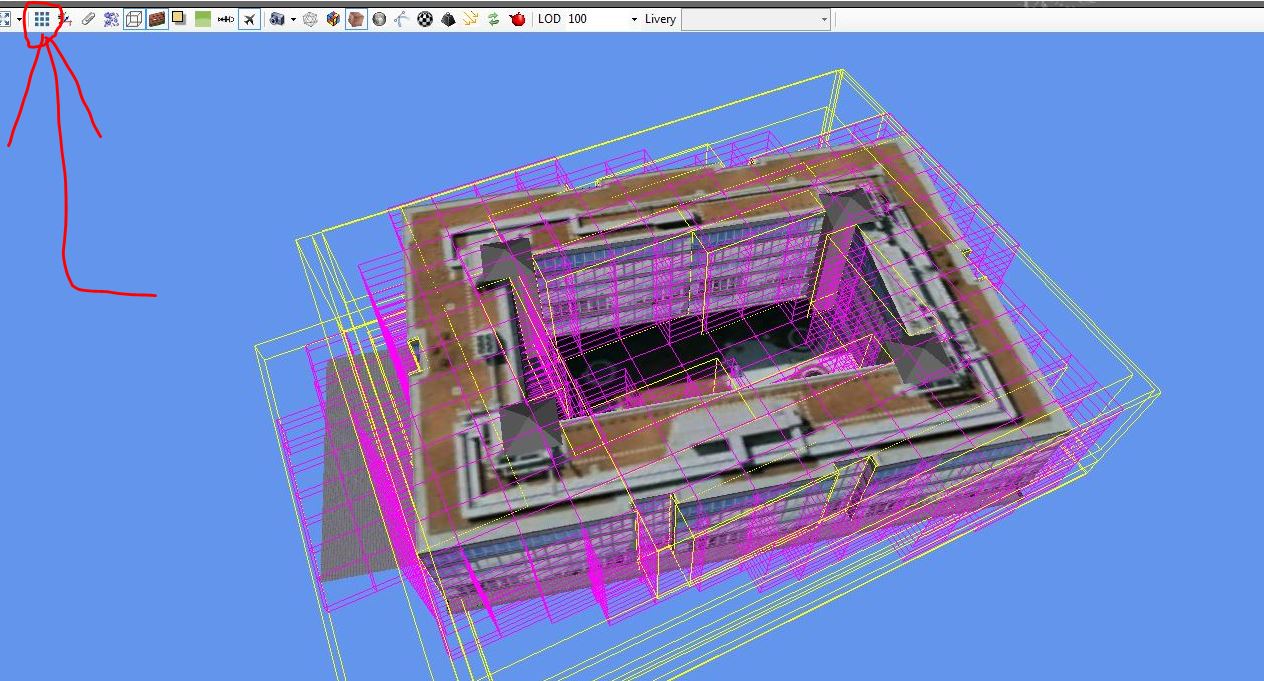The image size is (1264, 681).
Task: Click the red teapot icon
Action: (x=517, y=19)
